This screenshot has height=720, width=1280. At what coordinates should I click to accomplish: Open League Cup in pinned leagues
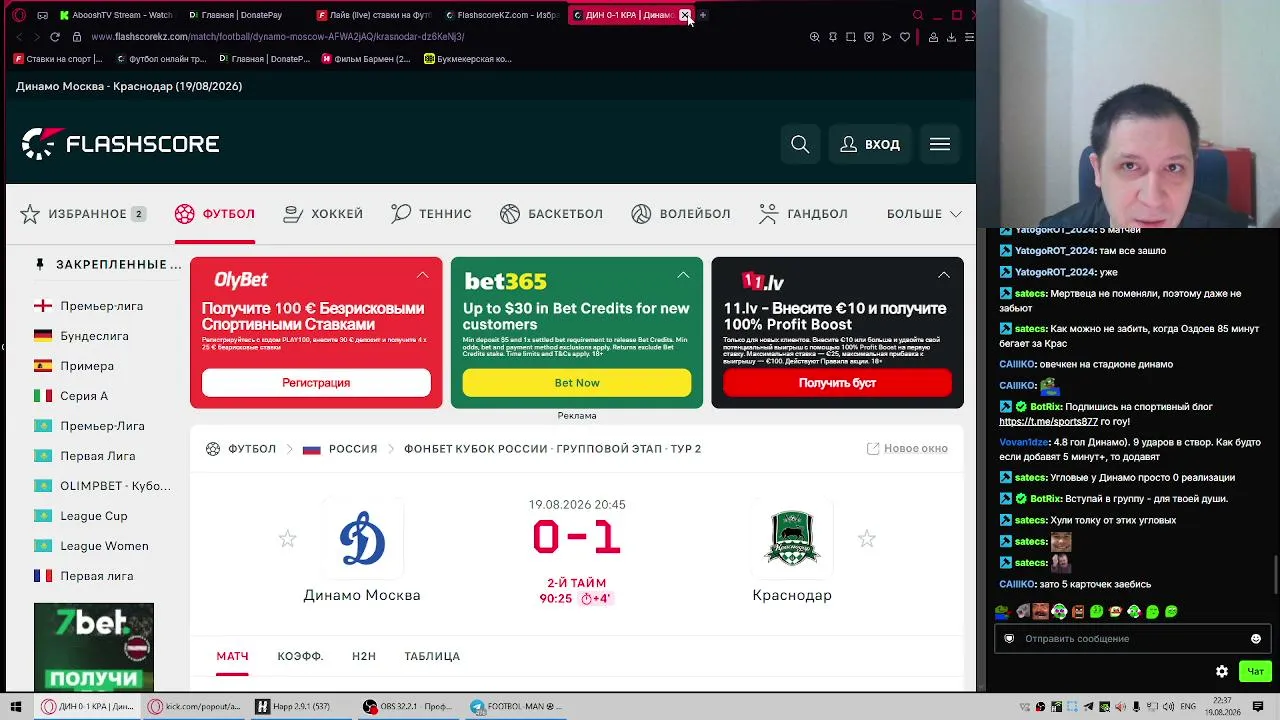[x=94, y=516]
